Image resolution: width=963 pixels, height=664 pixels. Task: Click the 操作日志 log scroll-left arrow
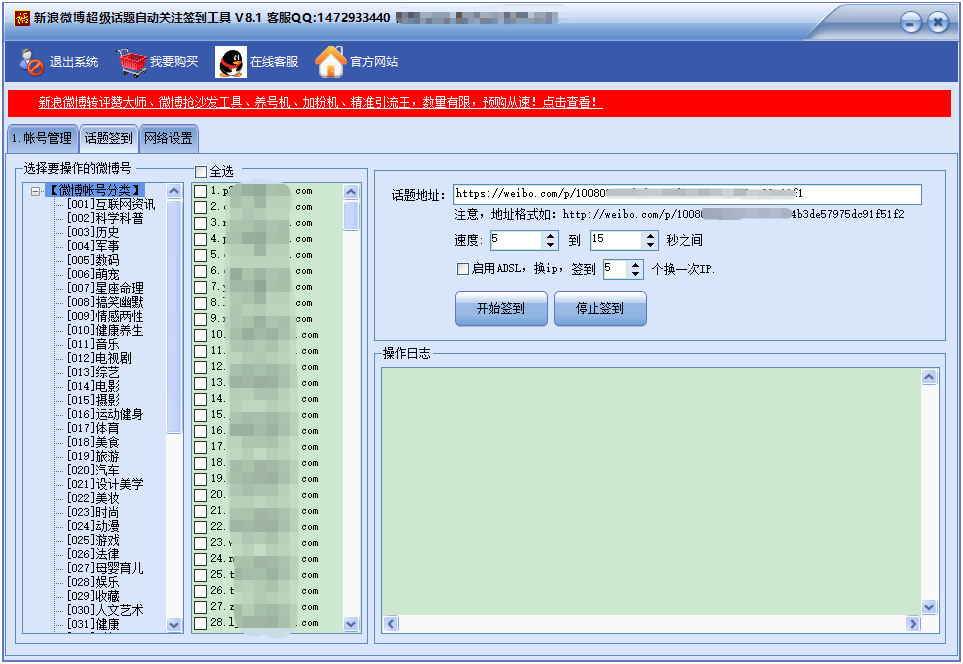(x=391, y=624)
